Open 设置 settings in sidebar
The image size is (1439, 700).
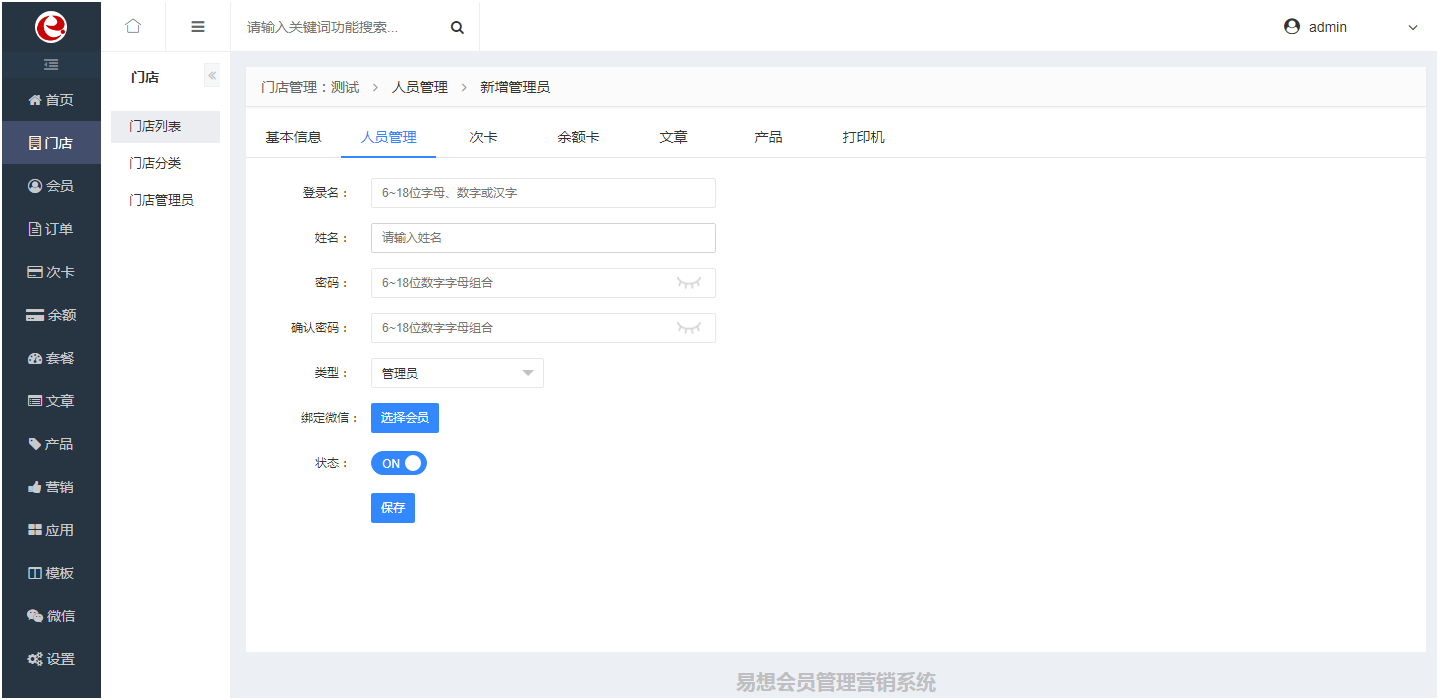click(x=51, y=659)
